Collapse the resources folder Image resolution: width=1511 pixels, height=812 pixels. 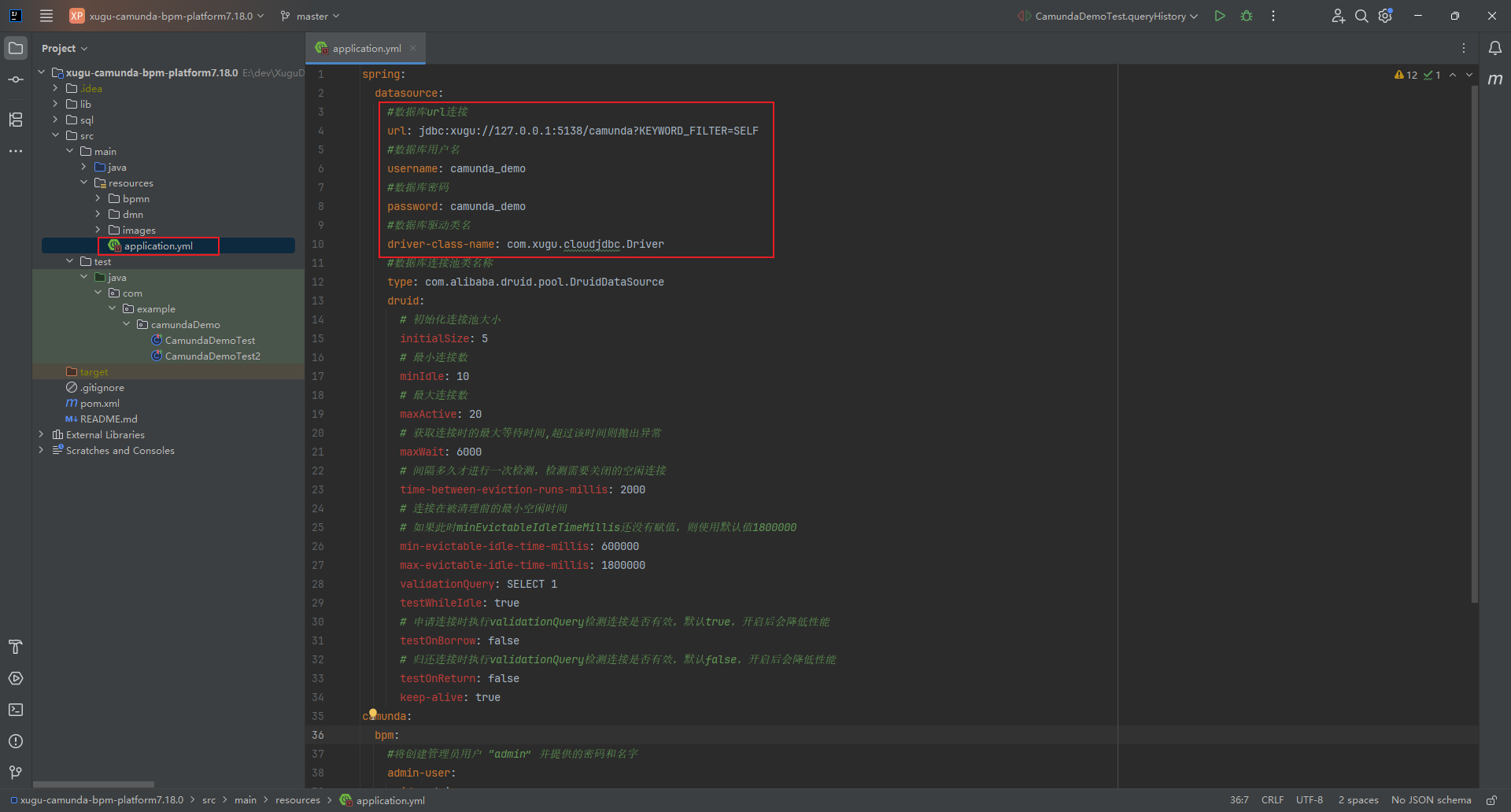84,183
